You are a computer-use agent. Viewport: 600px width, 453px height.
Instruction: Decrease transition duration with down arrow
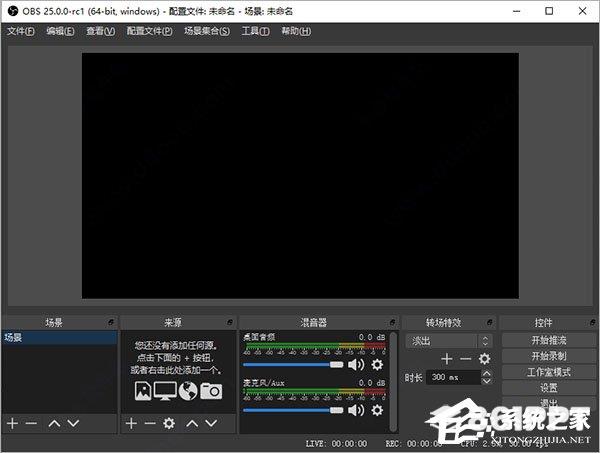tap(486, 381)
